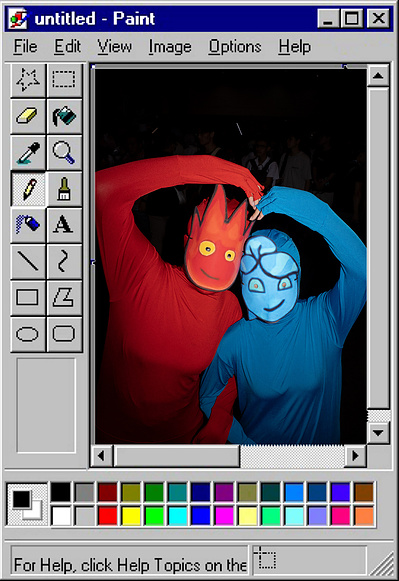The height and width of the screenshot is (581, 399).
Task: Click the vertical scrollbar down arrow
Action: click(378, 433)
